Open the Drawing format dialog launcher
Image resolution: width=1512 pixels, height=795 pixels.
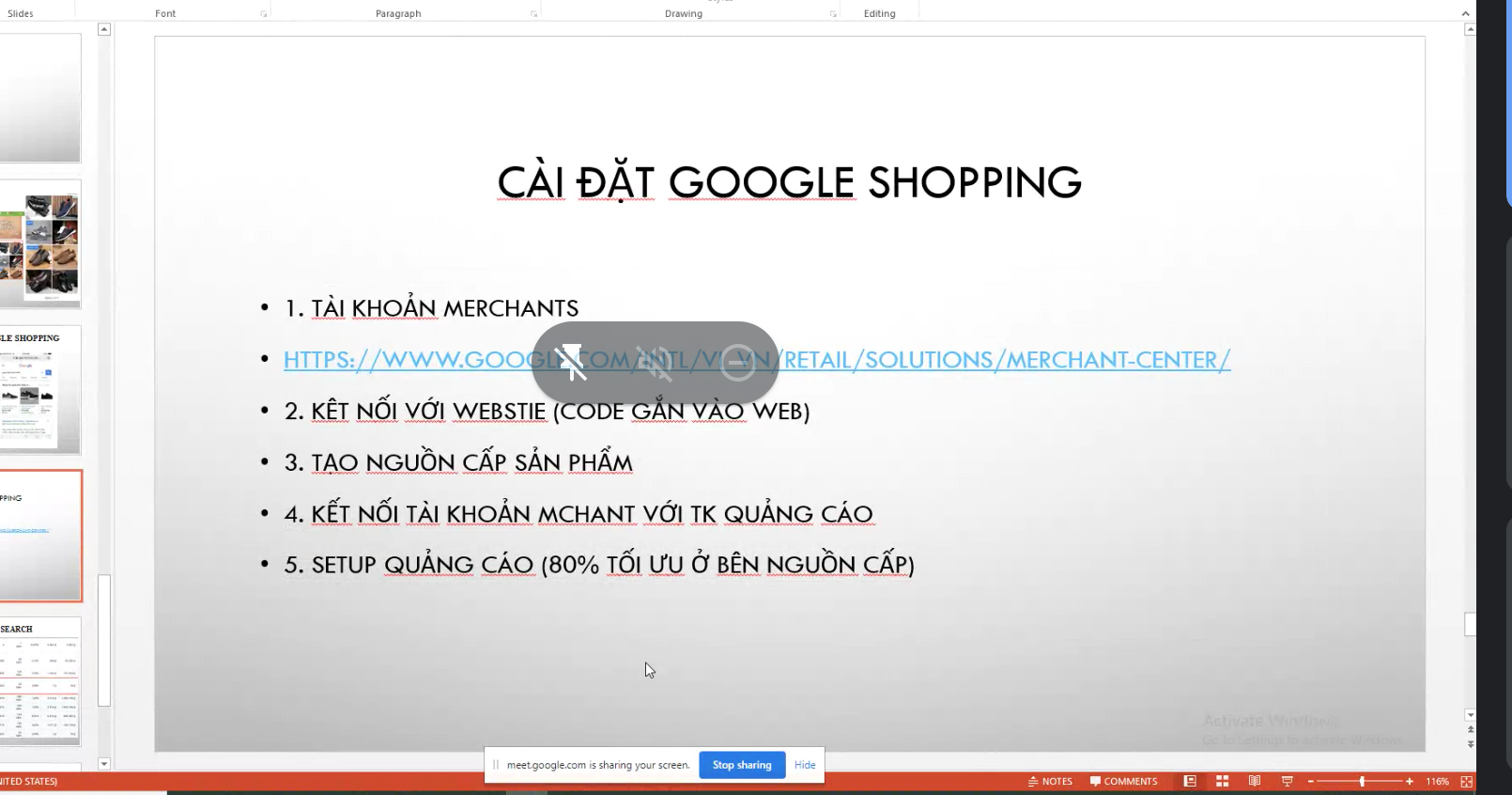click(833, 14)
